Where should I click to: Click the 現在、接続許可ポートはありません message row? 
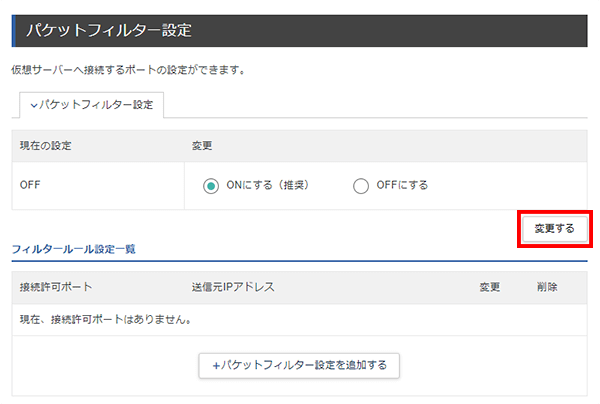click(300, 320)
